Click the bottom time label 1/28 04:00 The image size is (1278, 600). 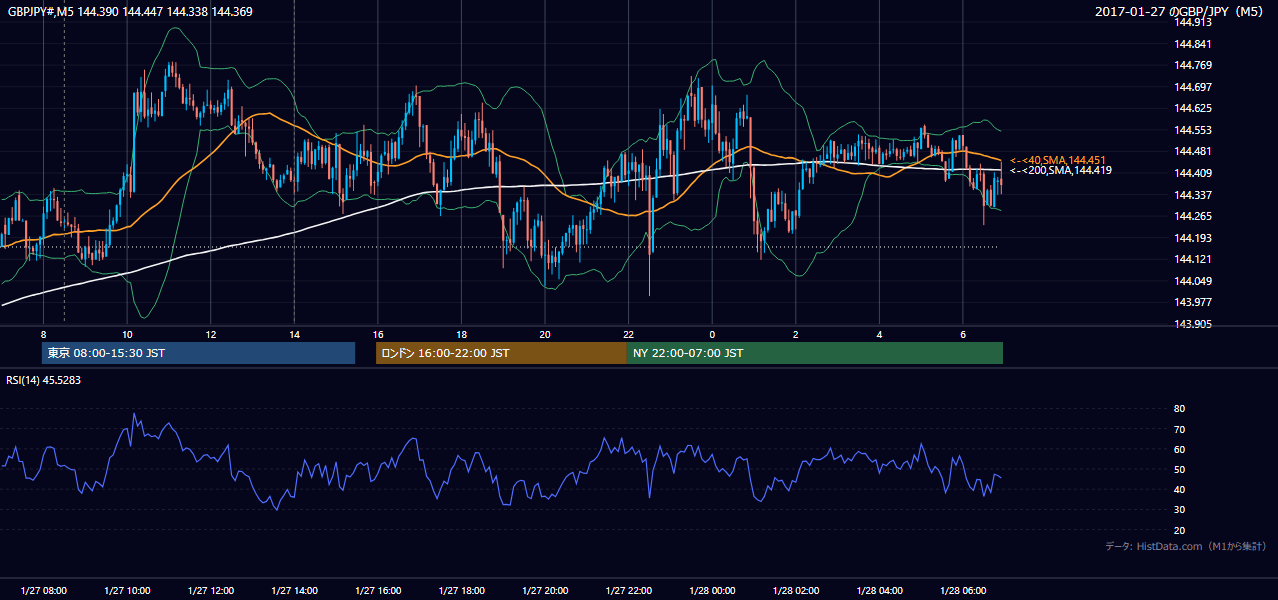pyautogui.click(x=879, y=591)
